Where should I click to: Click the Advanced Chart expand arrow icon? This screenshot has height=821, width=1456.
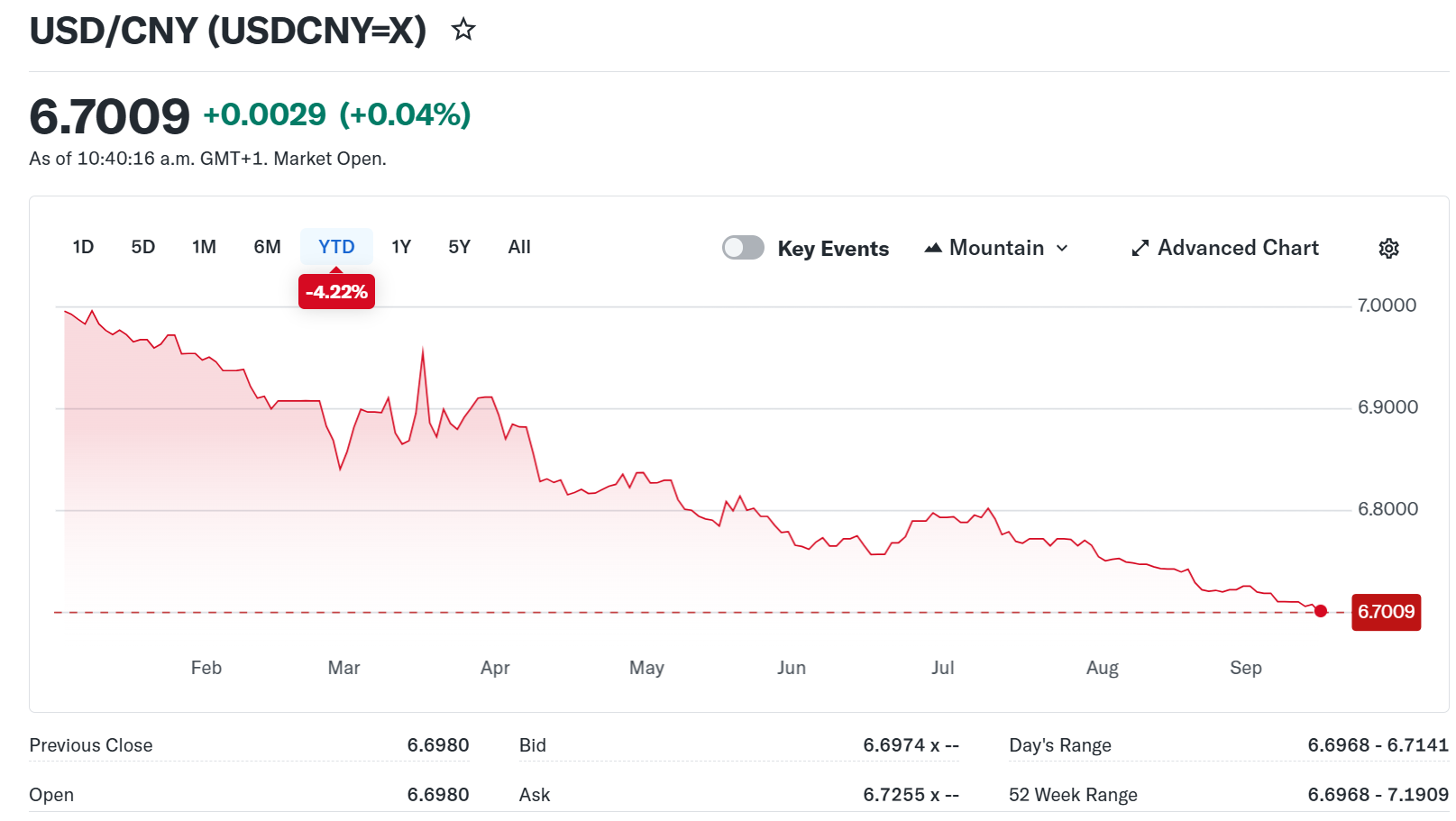coord(1140,248)
